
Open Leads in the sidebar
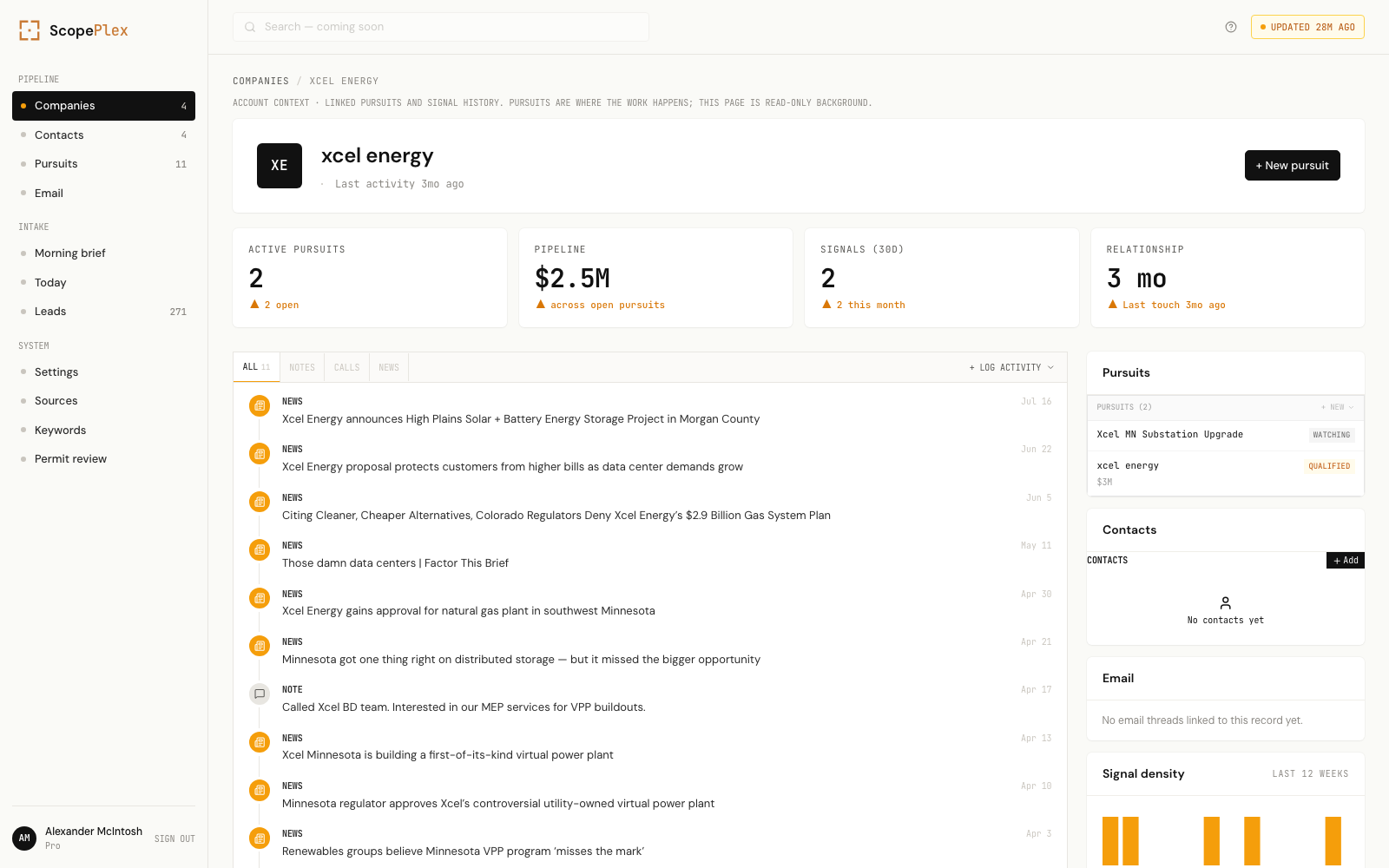[x=103, y=312]
